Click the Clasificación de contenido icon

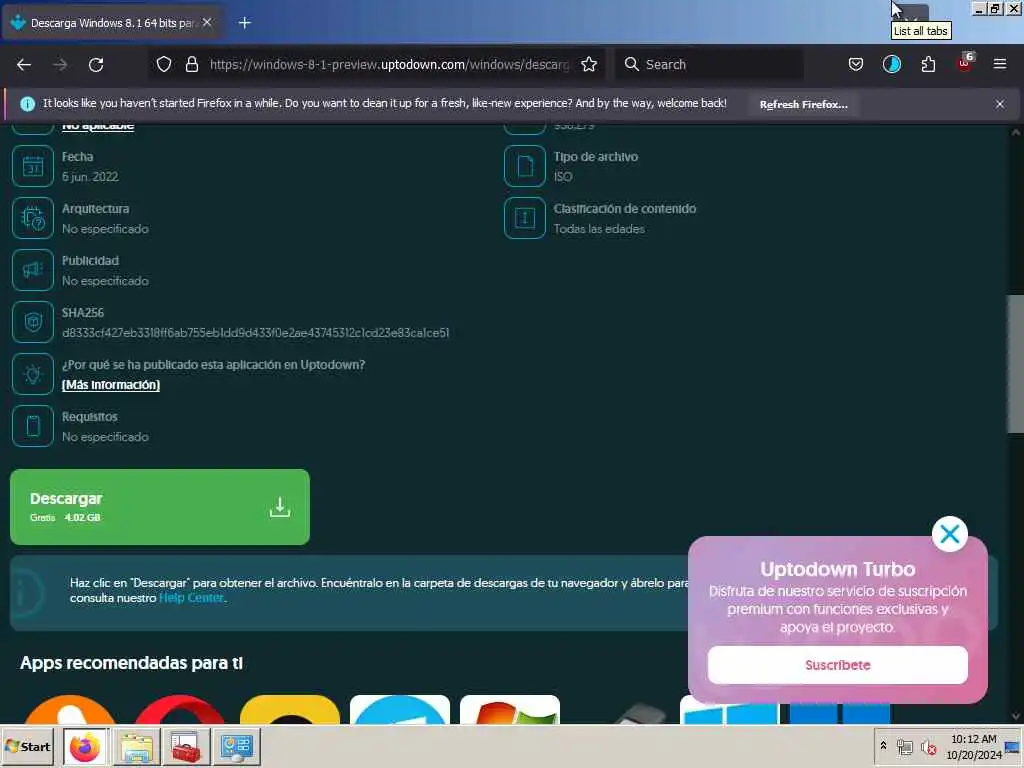(524, 218)
